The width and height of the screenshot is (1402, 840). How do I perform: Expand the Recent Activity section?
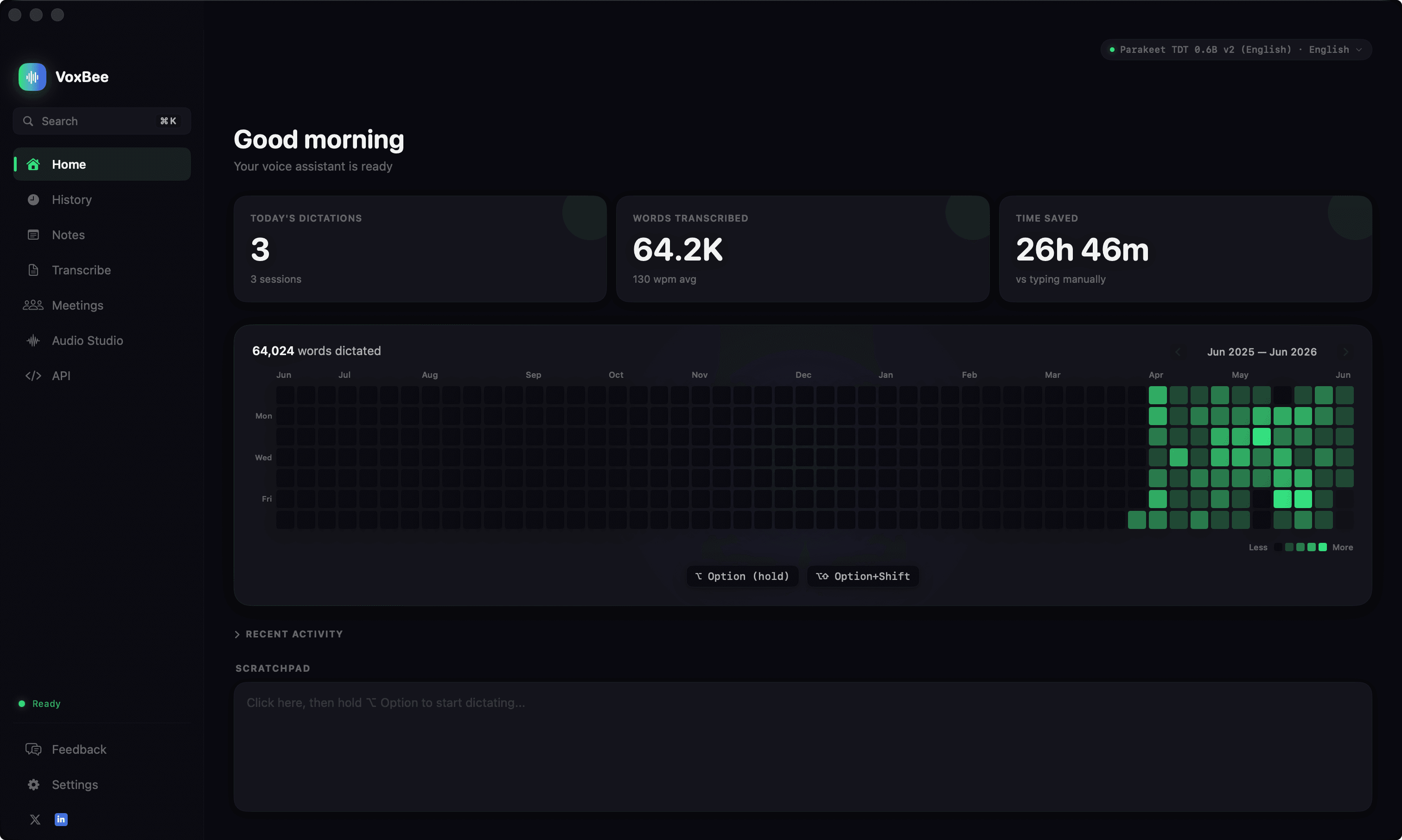[289, 634]
